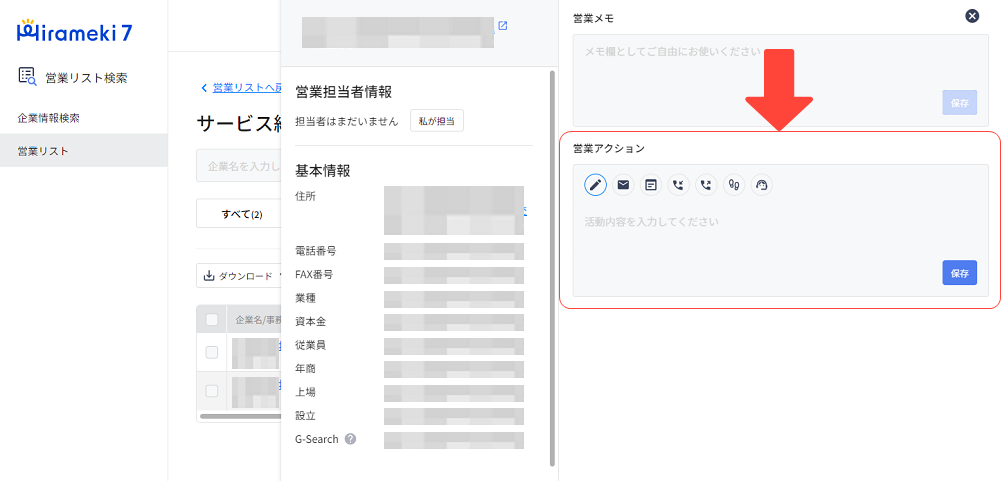Select the outgoing call action icon
The height and width of the screenshot is (481, 1001).
tap(706, 185)
